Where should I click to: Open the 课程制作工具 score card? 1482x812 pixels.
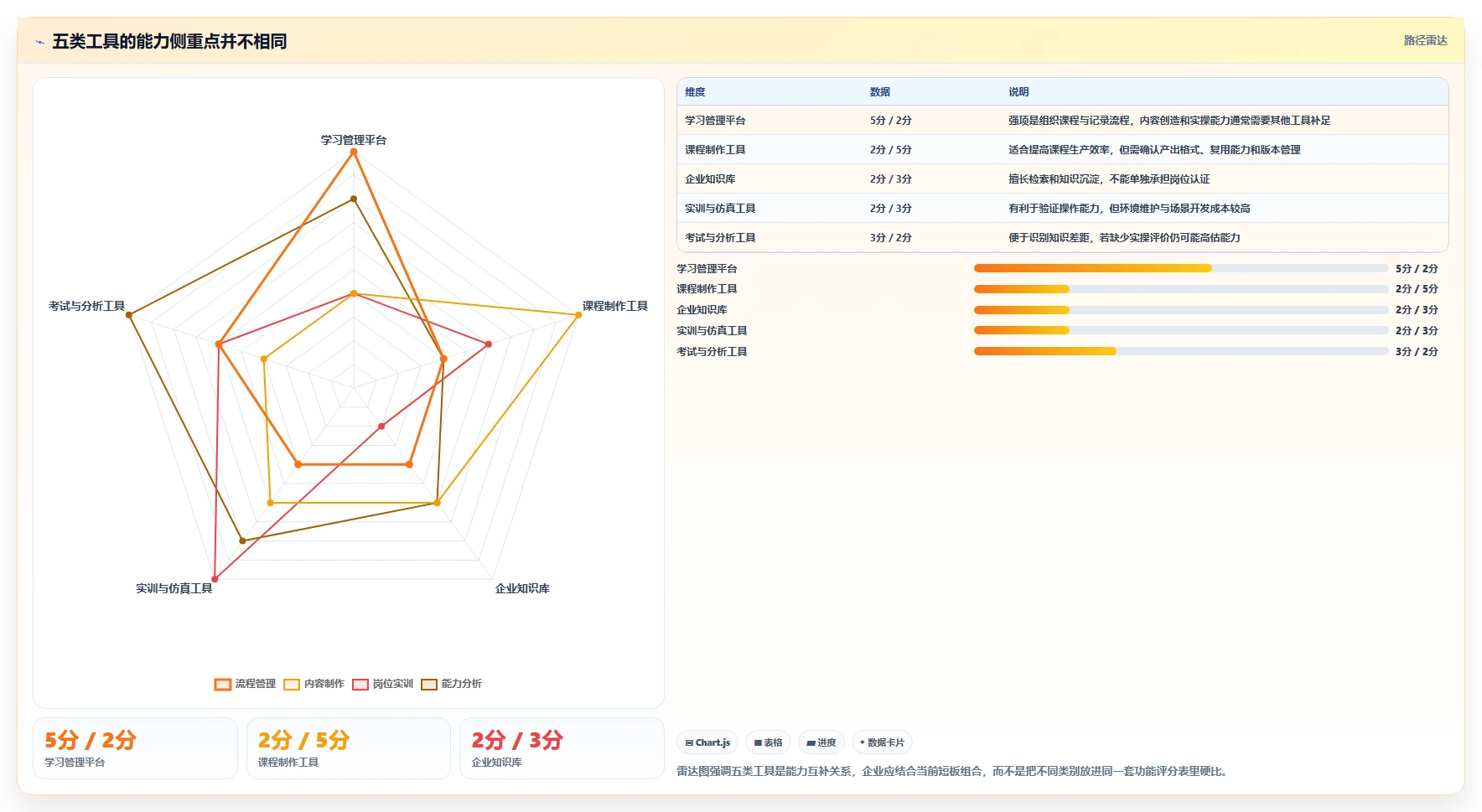point(349,748)
